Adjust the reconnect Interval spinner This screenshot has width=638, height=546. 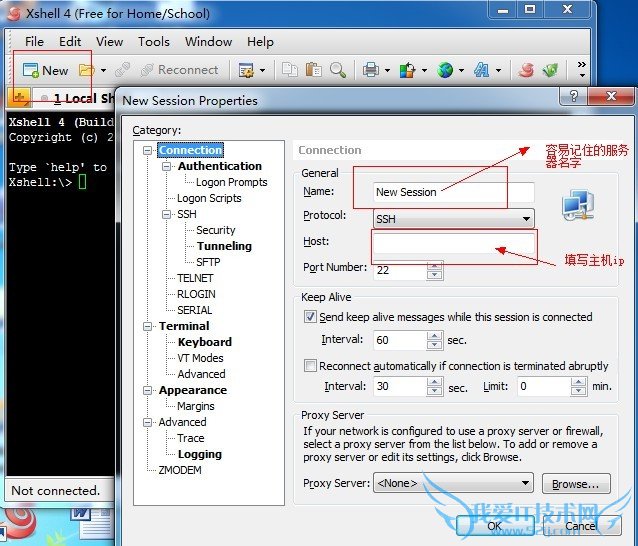(435, 386)
